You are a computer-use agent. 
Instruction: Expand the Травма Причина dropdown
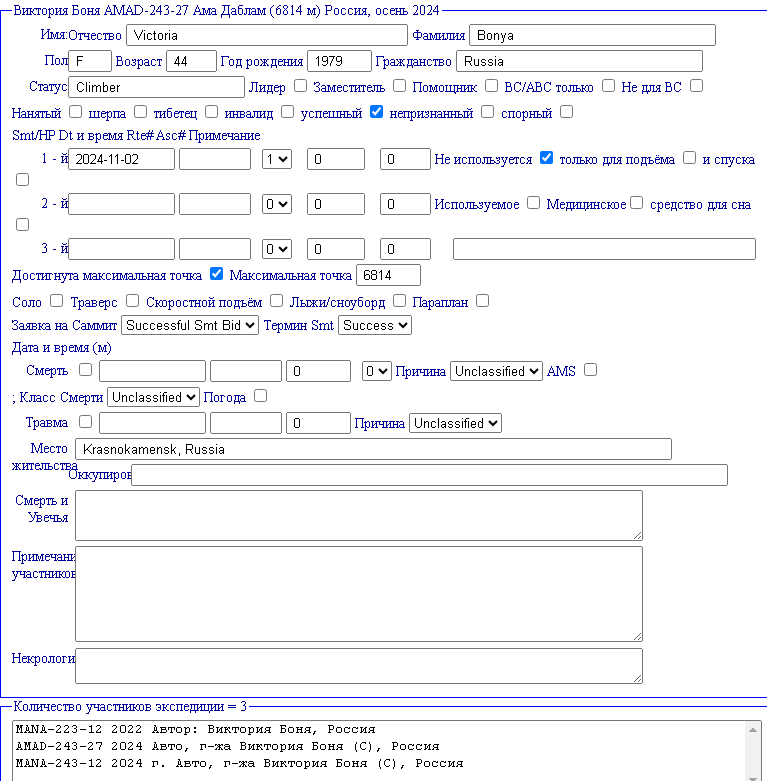click(x=455, y=423)
